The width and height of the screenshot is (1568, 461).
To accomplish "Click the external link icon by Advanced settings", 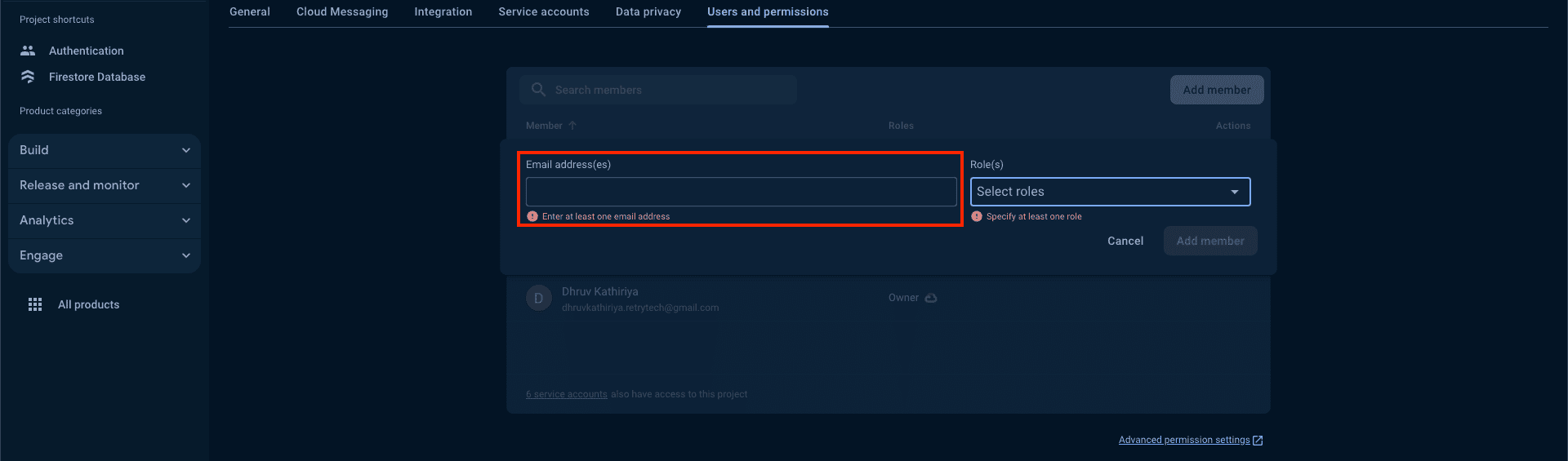I will [1258, 441].
